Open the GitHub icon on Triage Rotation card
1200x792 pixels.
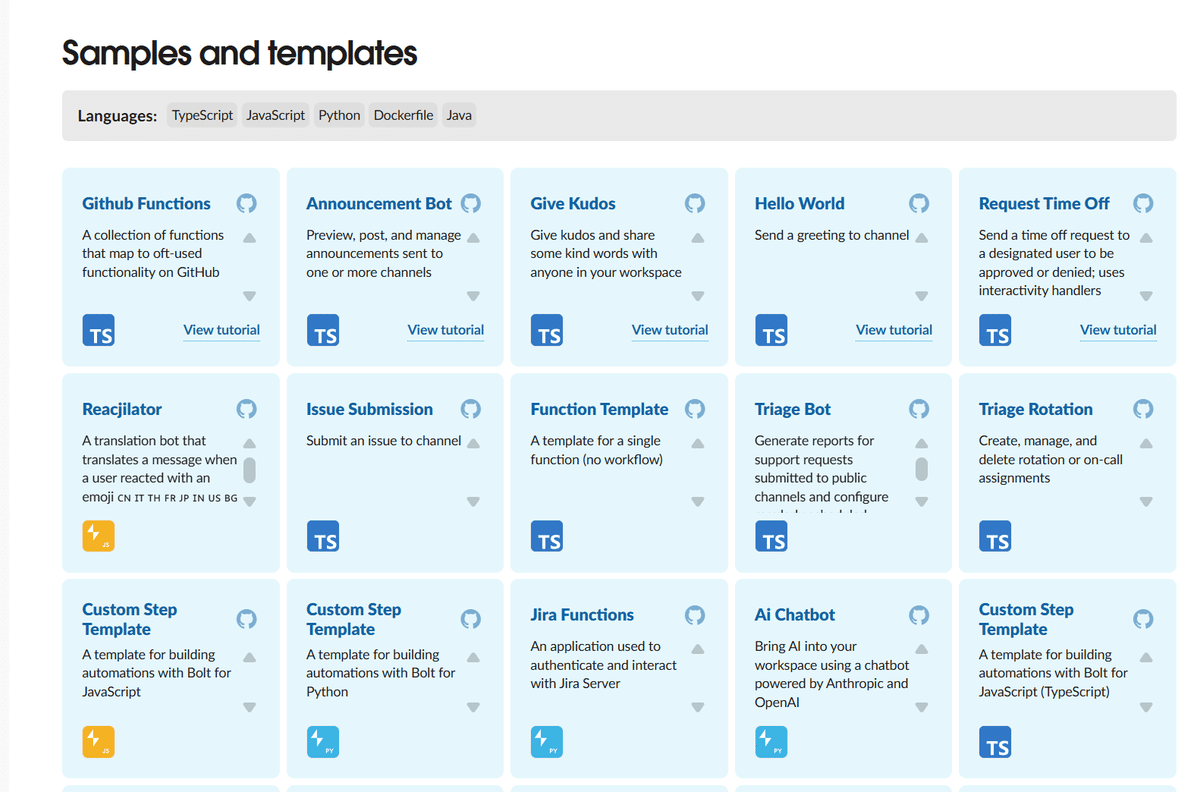pyautogui.click(x=1142, y=409)
